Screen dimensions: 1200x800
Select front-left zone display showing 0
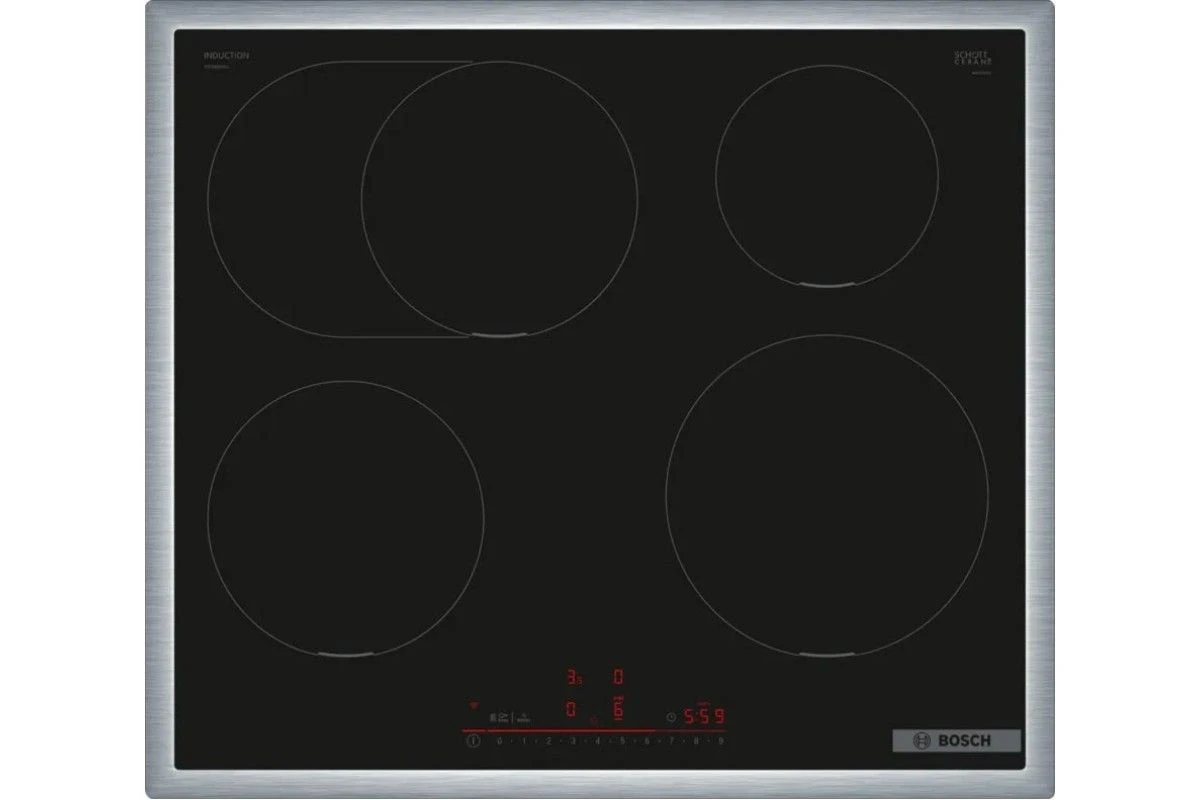tap(571, 709)
